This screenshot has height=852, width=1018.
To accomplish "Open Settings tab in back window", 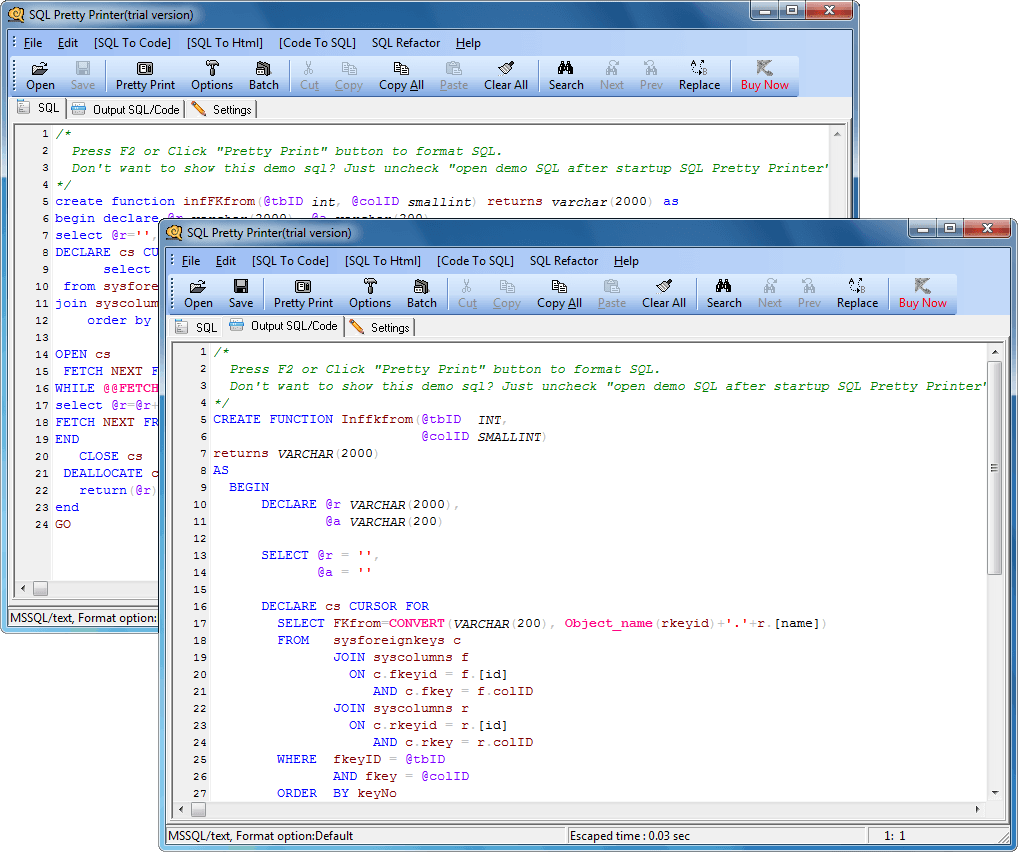I will [x=223, y=109].
